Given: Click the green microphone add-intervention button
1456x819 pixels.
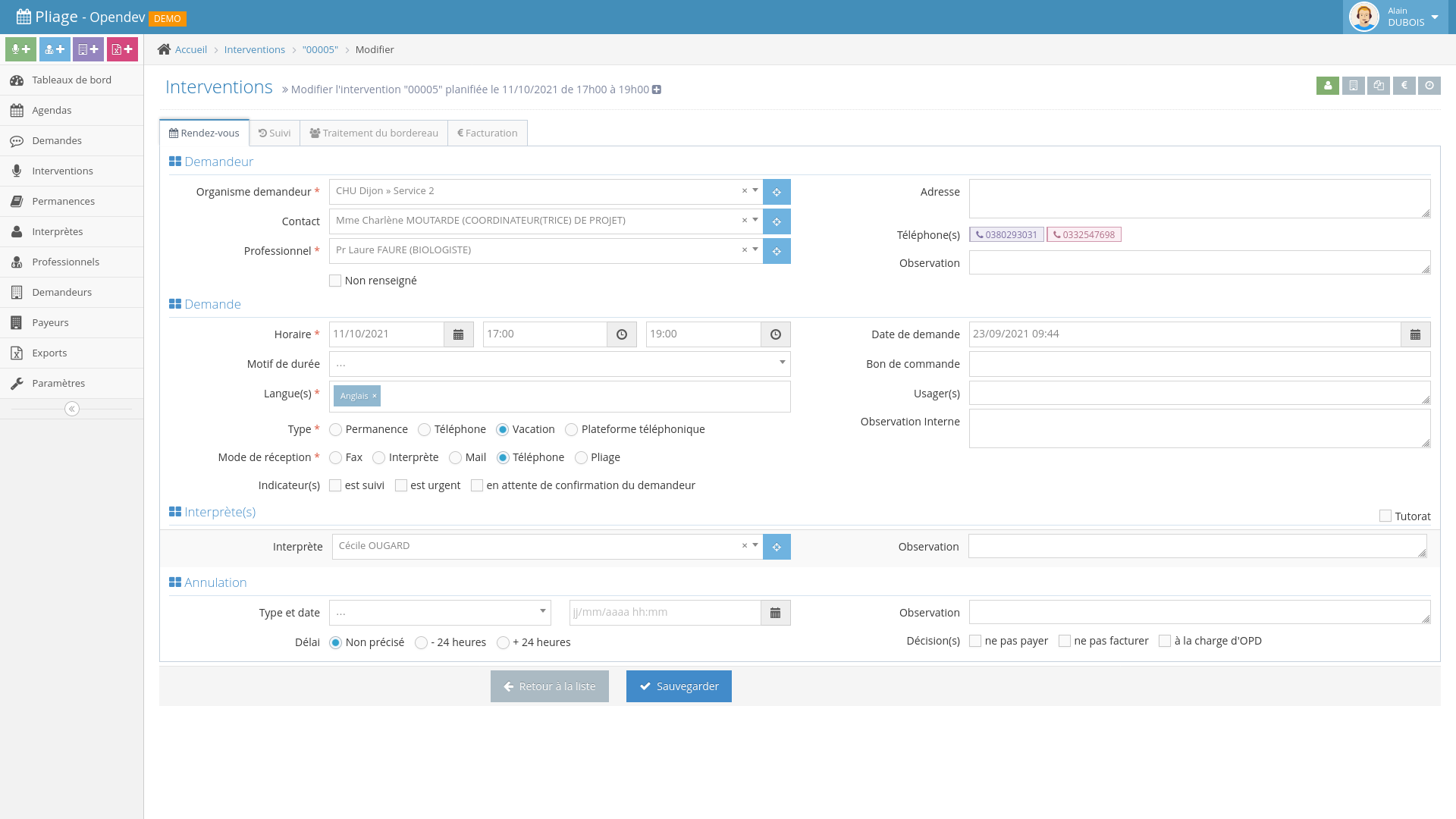Looking at the screenshot, I should 20,49.
